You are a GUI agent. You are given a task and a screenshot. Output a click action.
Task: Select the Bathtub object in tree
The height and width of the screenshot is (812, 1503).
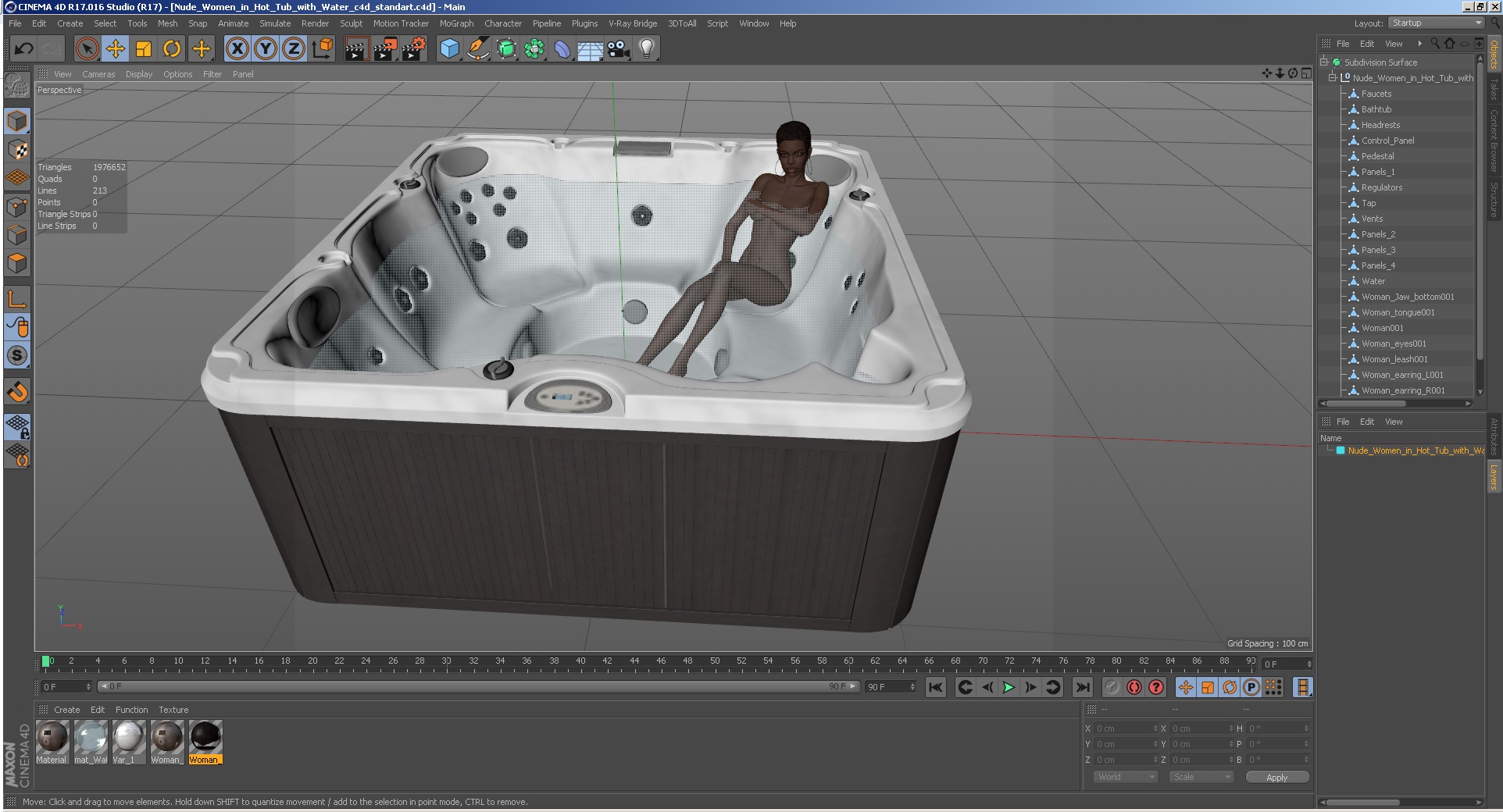[x=1376, y=109]
